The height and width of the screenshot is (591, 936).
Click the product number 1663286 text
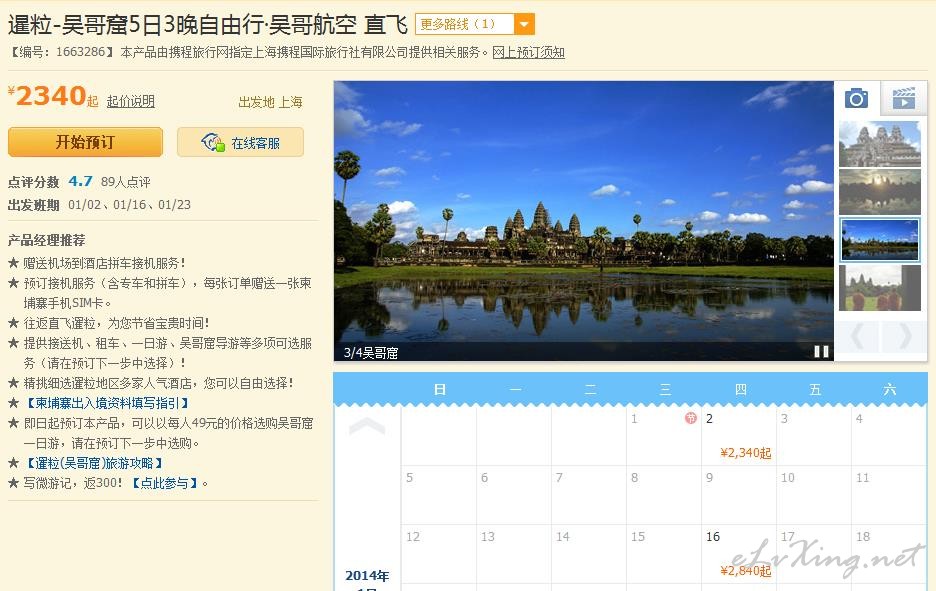point(81,52)
